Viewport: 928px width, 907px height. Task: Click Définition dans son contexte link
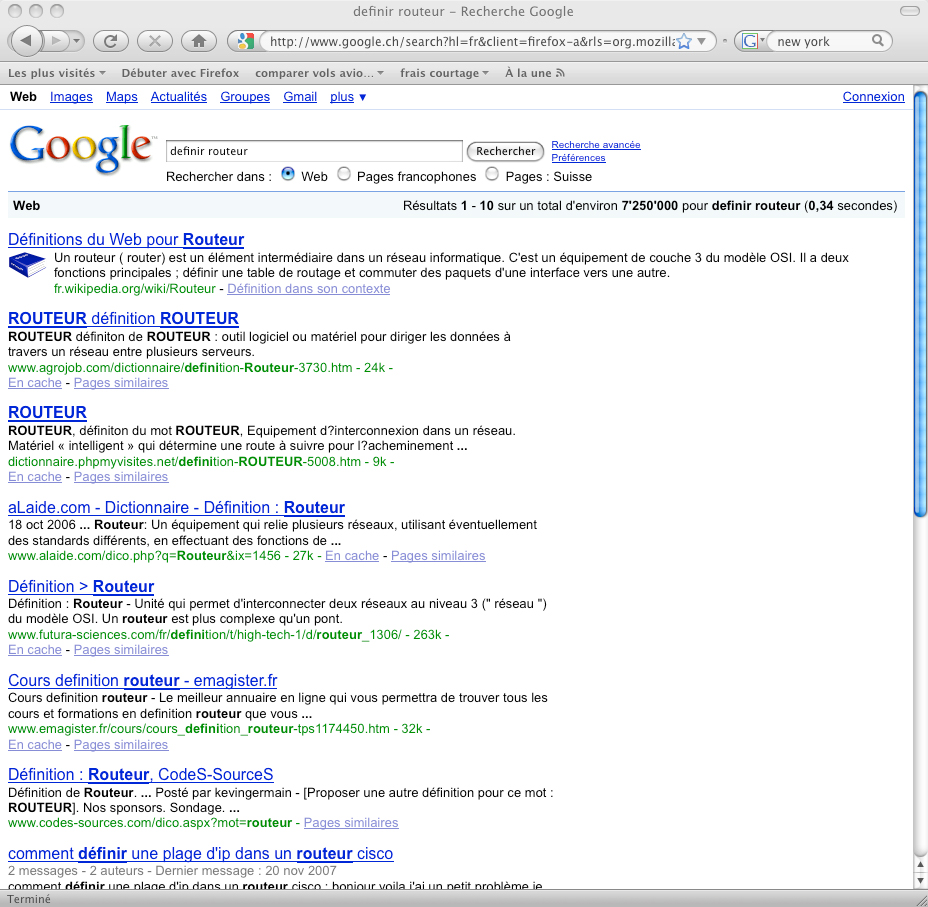coord(309,289)
